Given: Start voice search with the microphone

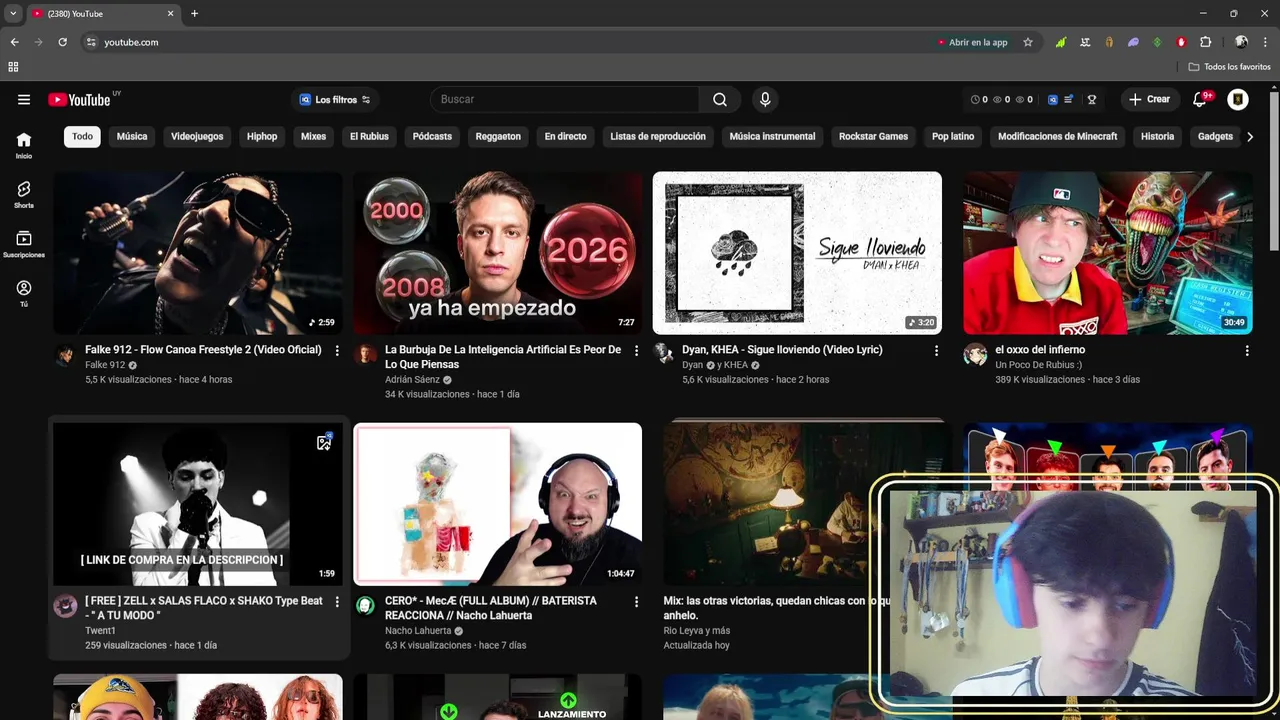Looking at the screenshot, I should (x=765, y=99).
